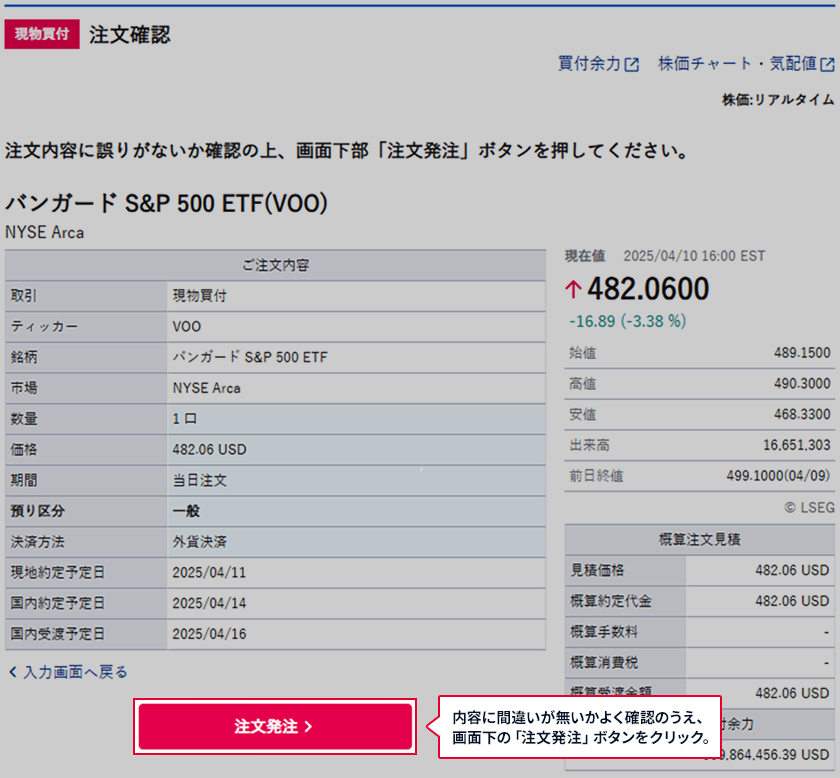Click 482.06 USD in the 見積価格 row
This screenshot has width=840, height=778.
coord(792,570)
